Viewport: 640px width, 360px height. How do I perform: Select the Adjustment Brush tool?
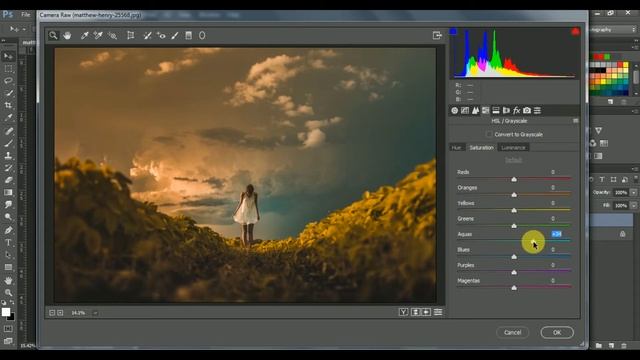point(175,36)
